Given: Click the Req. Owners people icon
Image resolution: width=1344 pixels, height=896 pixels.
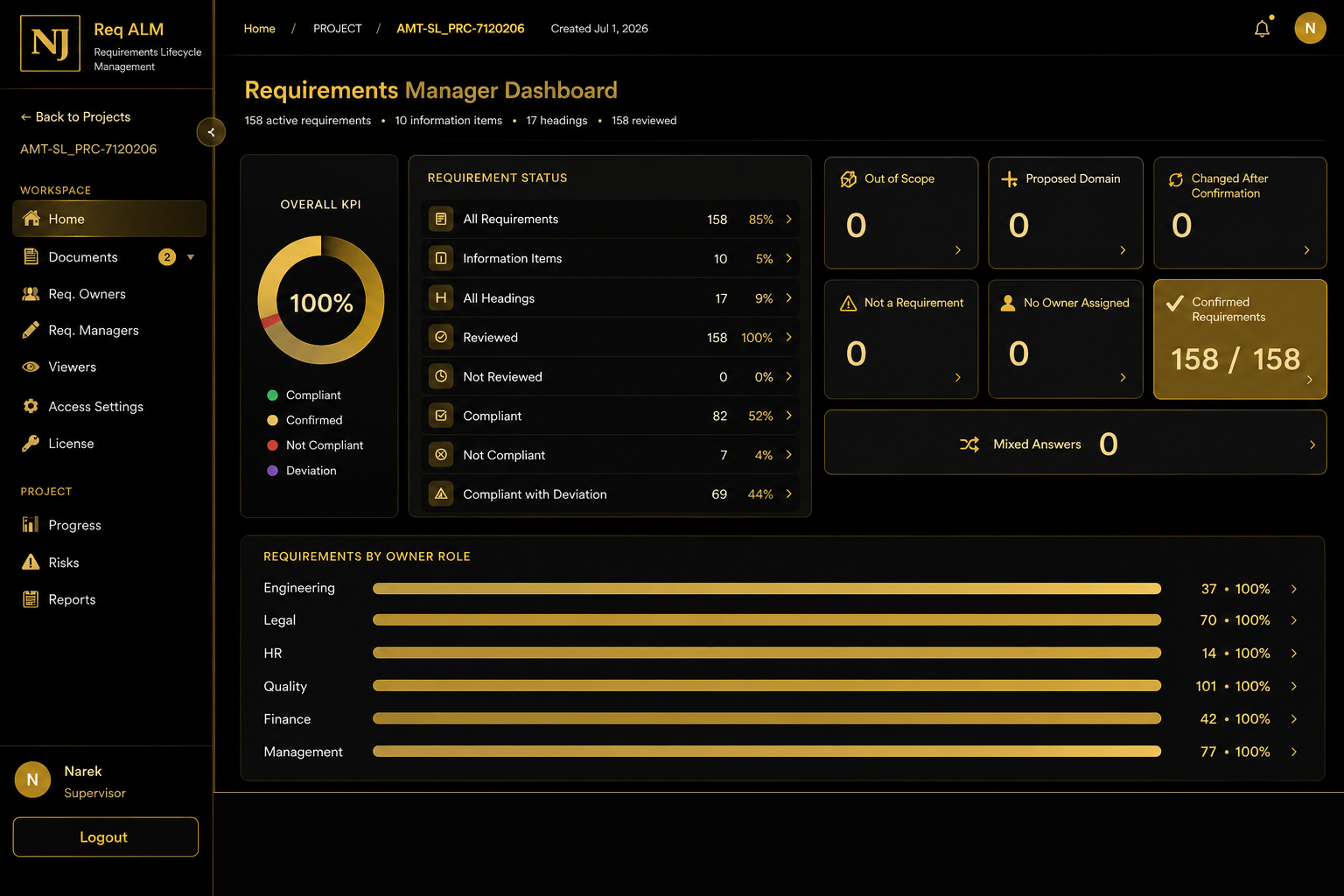Looking at the screenshot, I should coord(31,294).
